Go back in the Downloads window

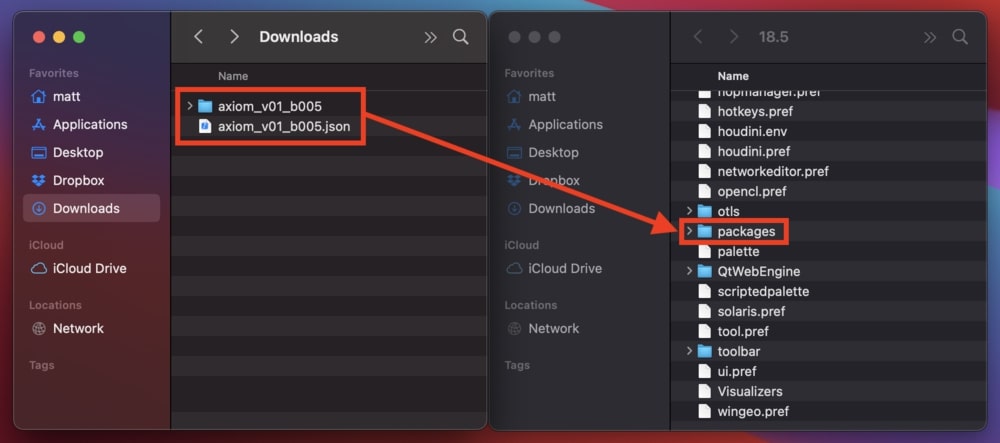pyautogui.click(x=198, y=37)
